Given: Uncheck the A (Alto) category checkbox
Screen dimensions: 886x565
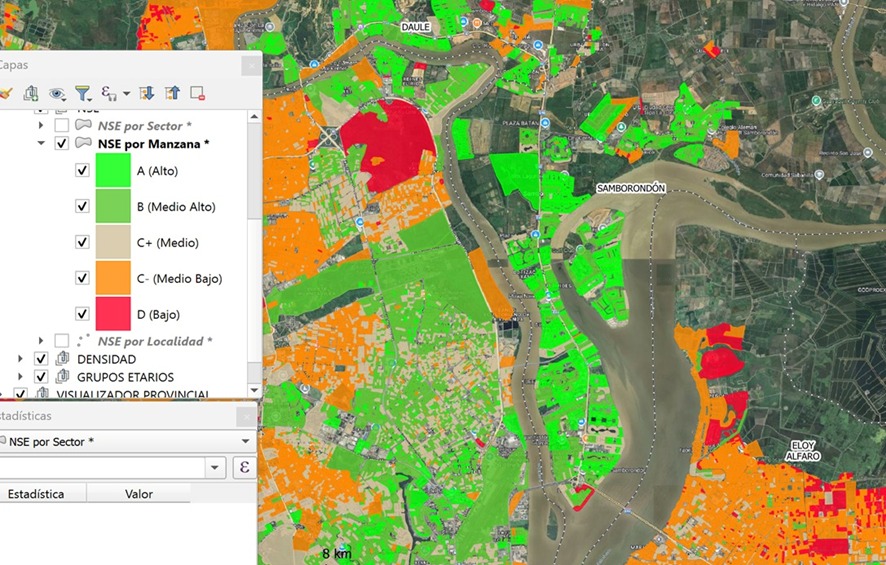Looking at the screenshot, I should coord(83,171).
